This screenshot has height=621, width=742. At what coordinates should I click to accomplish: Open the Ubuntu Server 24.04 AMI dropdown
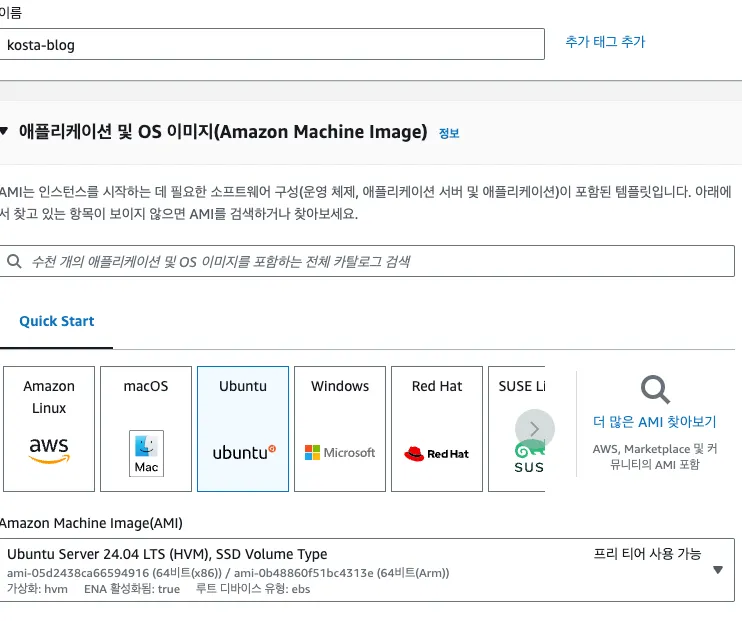[367, 570]
